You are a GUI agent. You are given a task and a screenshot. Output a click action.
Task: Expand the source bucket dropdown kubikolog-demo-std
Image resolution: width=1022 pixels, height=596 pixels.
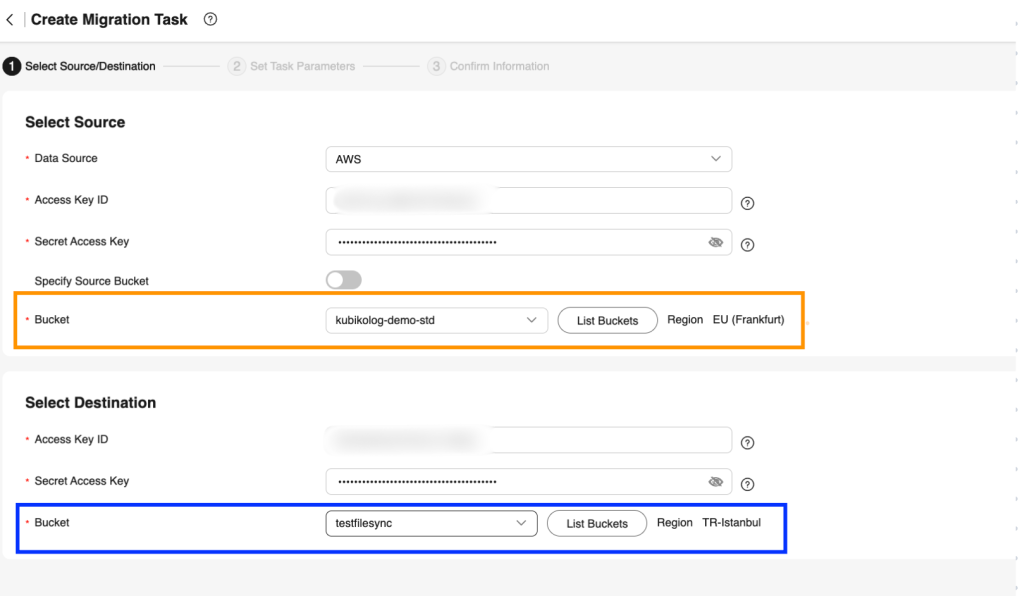[x=436, y=320]
